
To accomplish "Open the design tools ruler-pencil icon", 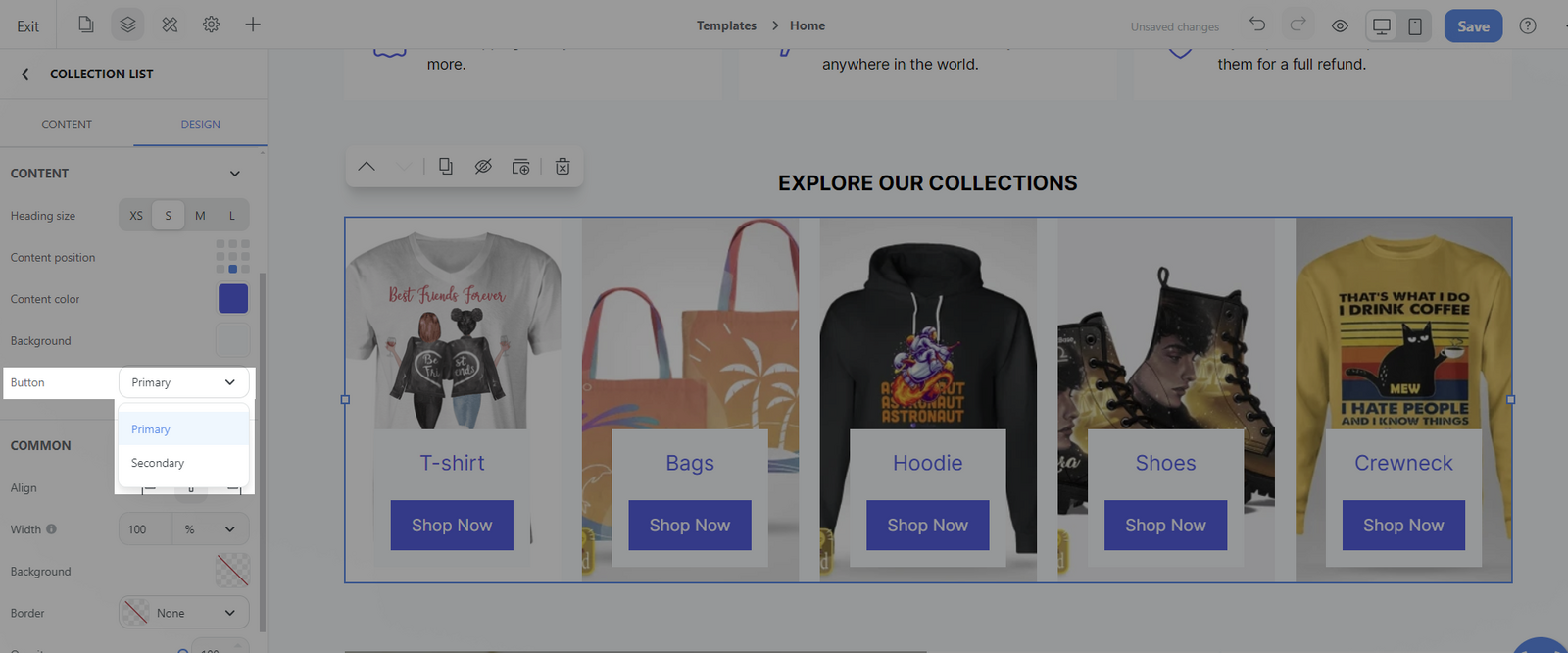I will click(170, 25).
